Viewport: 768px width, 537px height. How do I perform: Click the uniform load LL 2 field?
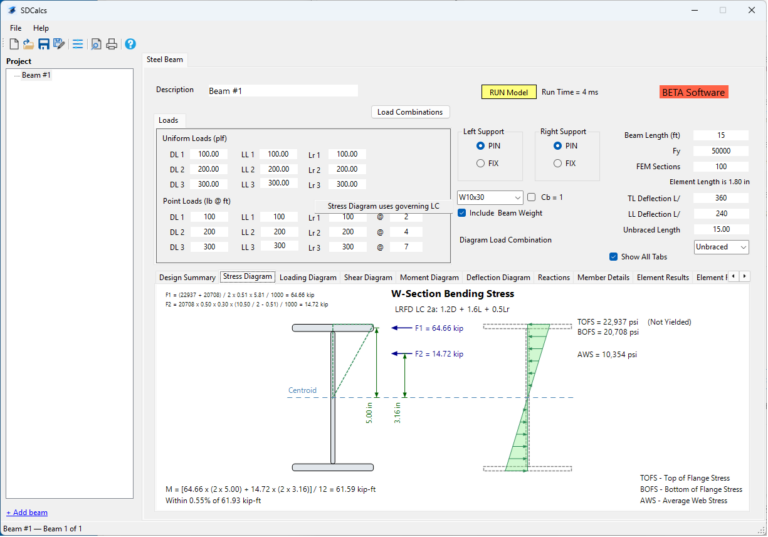point(278,169)
